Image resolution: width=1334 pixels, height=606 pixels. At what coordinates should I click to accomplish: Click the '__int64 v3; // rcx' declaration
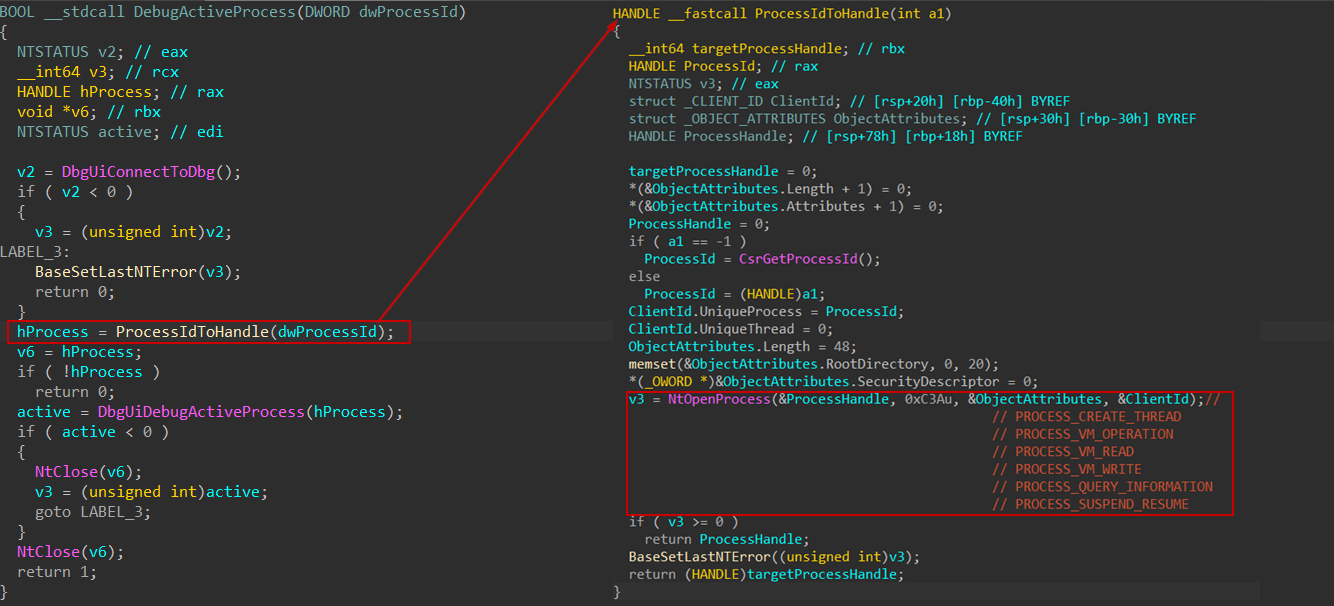[x=98, y=72]
